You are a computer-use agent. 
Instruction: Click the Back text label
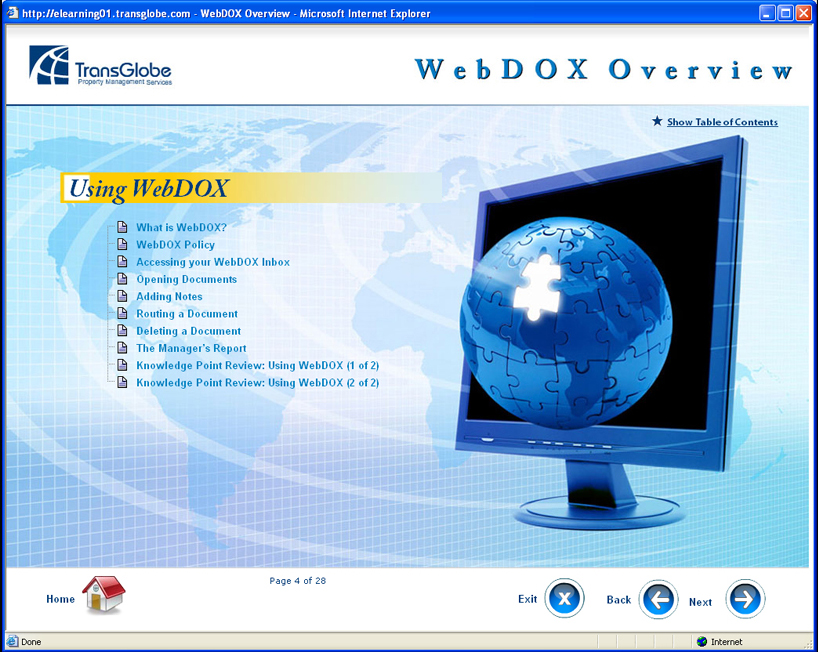point(619,600)
